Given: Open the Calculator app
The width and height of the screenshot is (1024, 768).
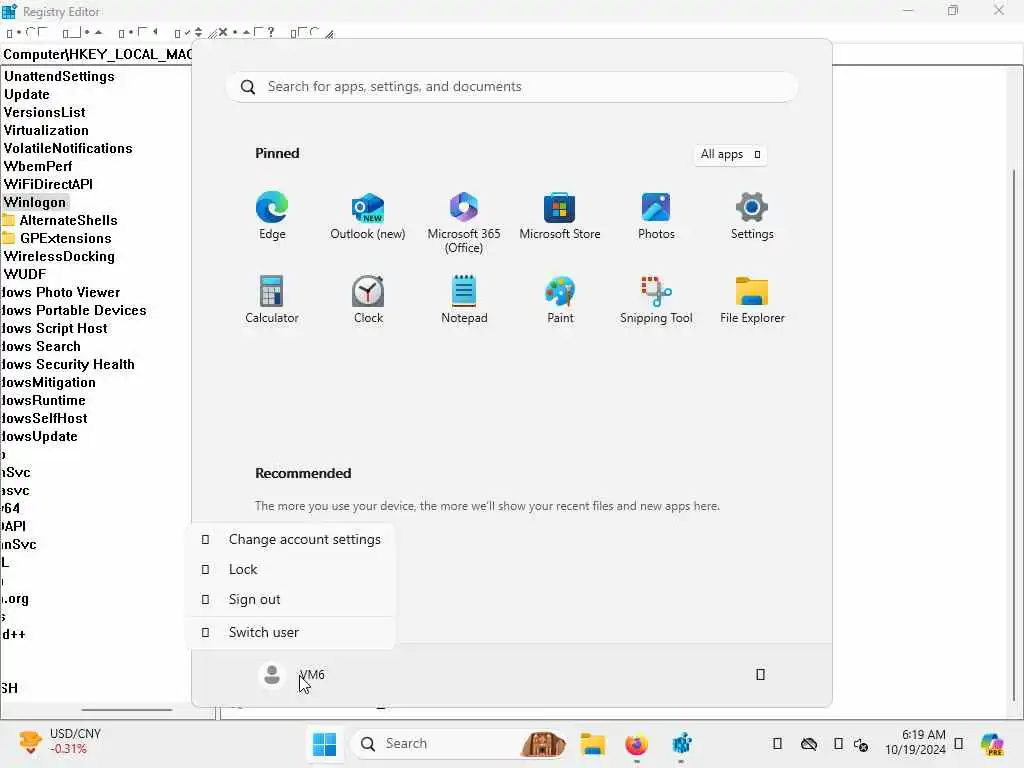Looking at the screenshot, I should click(272, 300).
